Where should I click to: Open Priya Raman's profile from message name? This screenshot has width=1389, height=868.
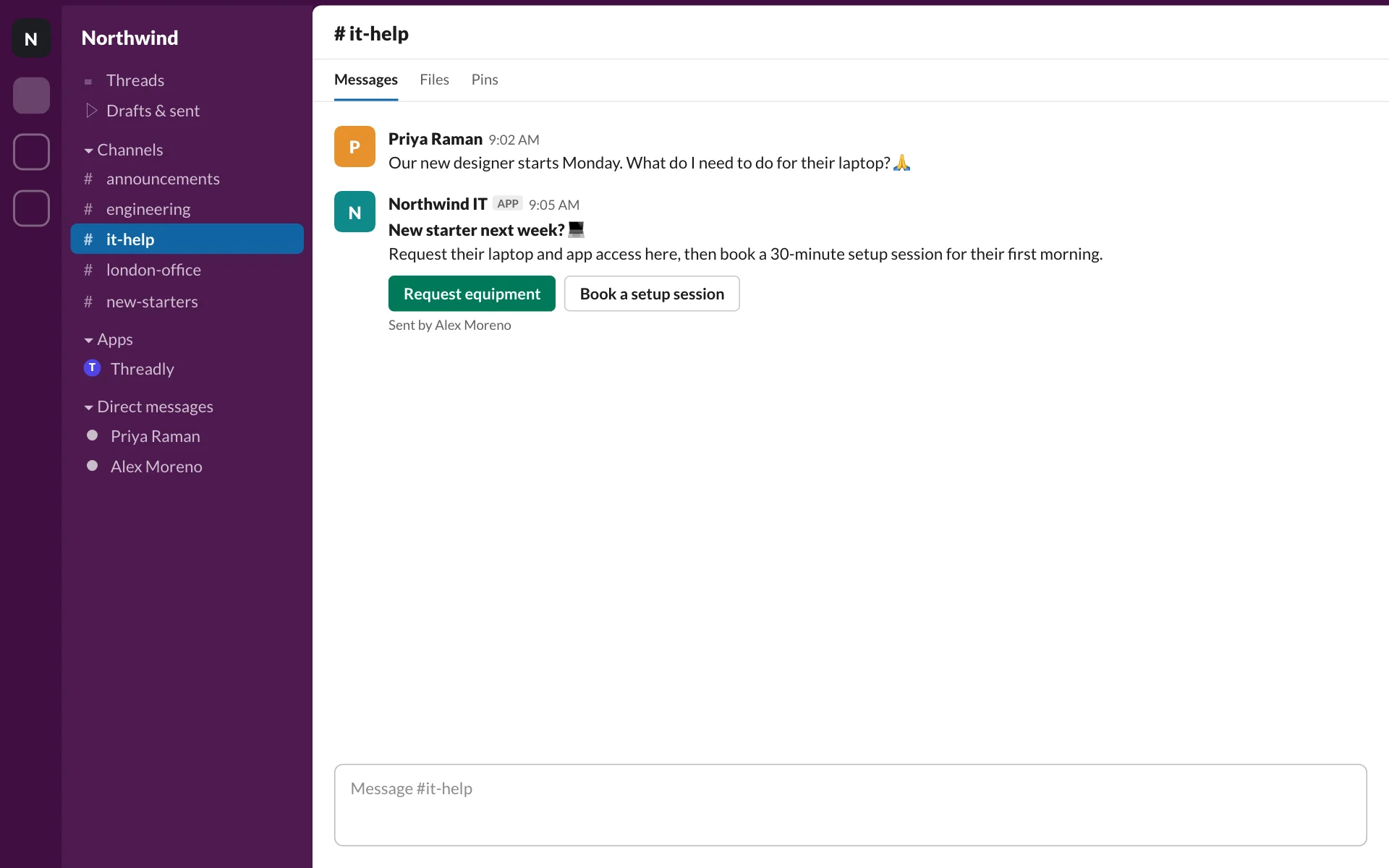click(x=436, y=139)
